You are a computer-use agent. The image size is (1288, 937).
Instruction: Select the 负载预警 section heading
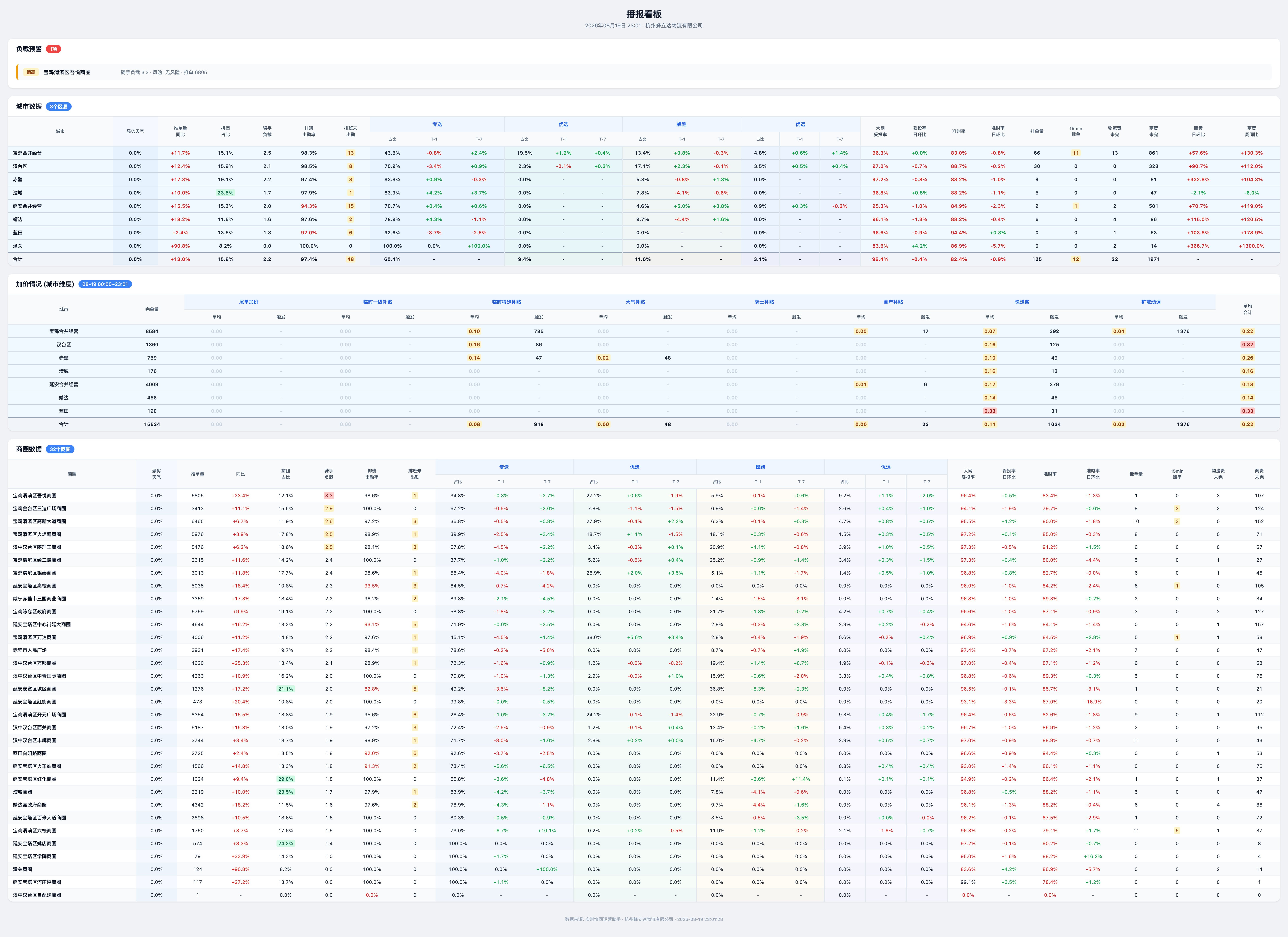pyautogui.click(x=29, y=49)
